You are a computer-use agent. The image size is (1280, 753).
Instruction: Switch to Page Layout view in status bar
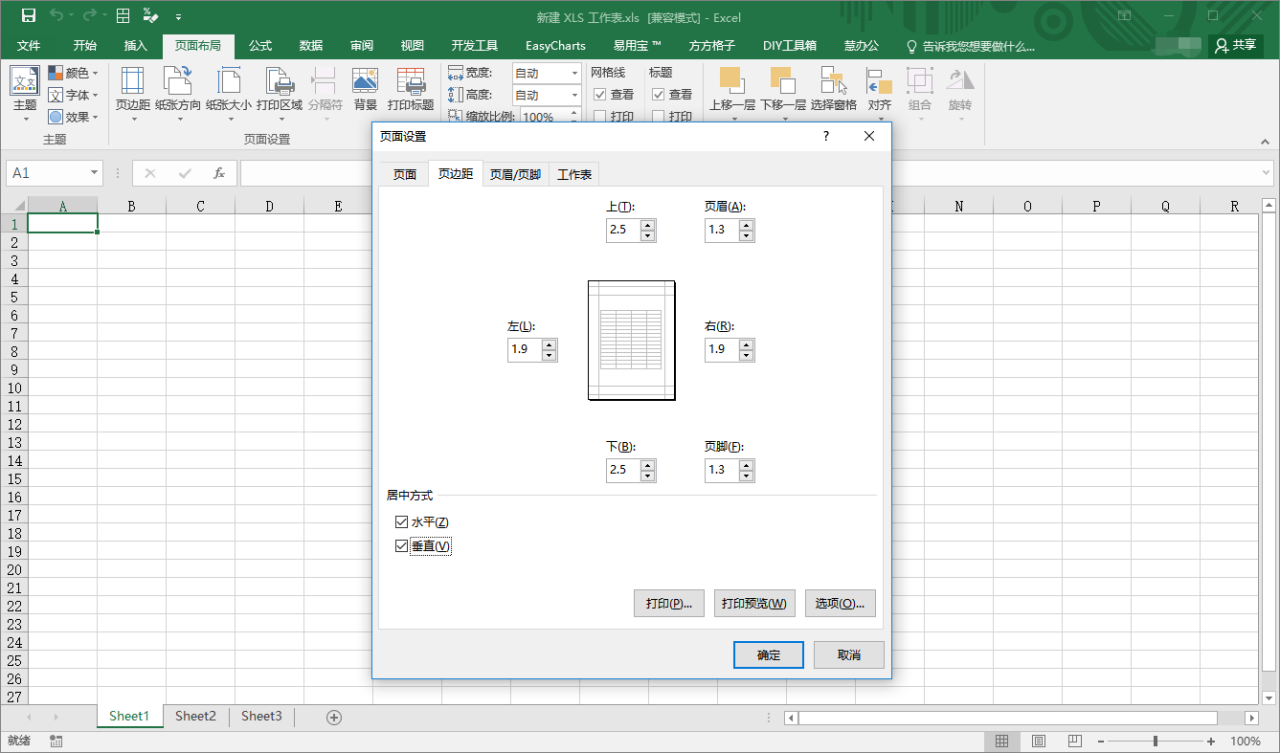click(1039, 741)
